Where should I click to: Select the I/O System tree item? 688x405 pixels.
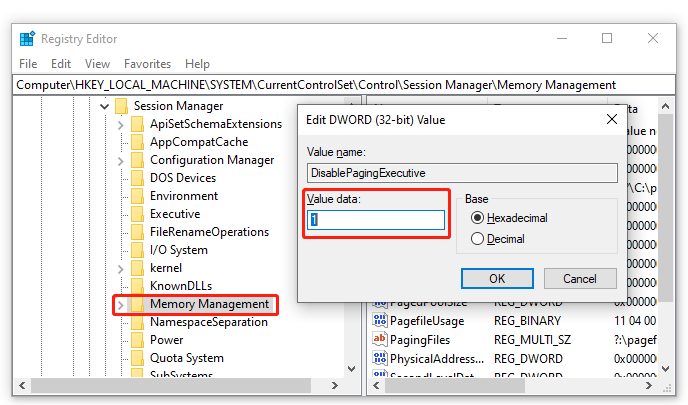click(179, 250)
